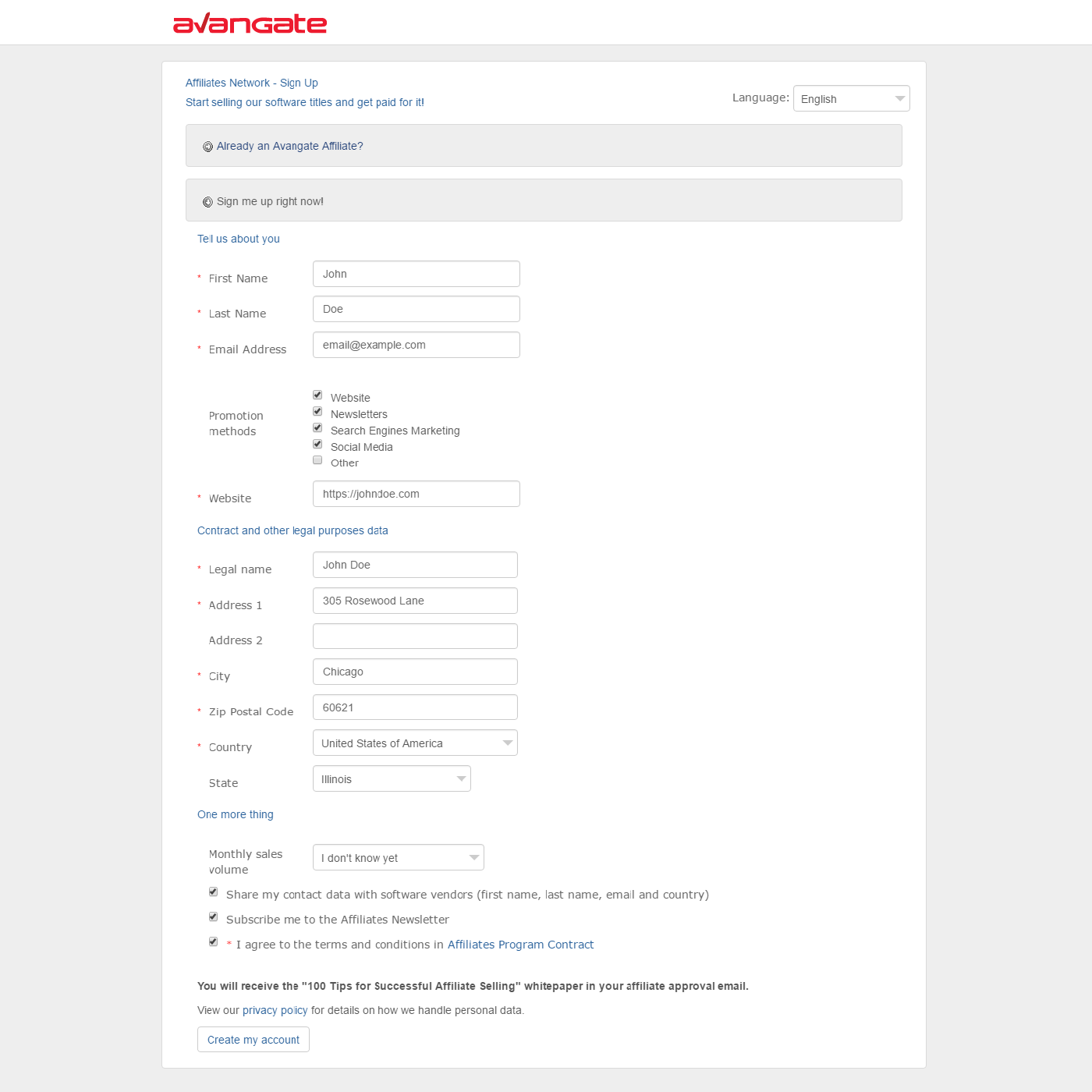Image resolution: width=1092 pixels, height=1092 pixels.
Task: Click the 100 Tips whitepaper notice text
Action: 473,986
